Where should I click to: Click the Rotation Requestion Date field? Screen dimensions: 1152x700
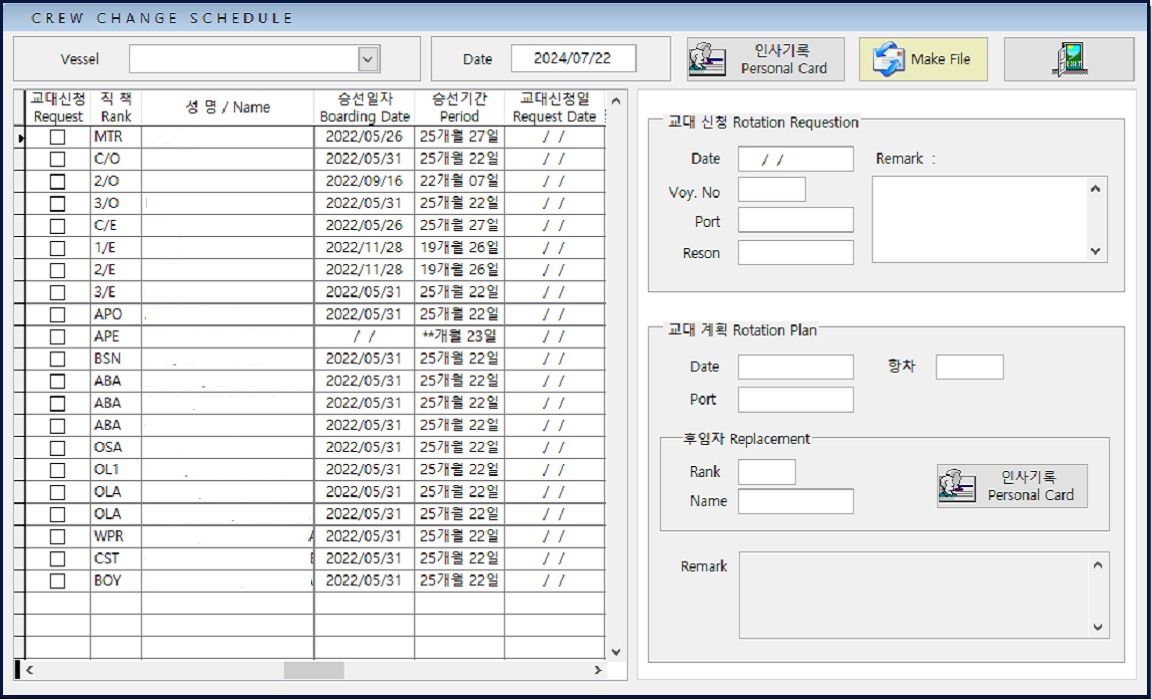tap(796, 159)
